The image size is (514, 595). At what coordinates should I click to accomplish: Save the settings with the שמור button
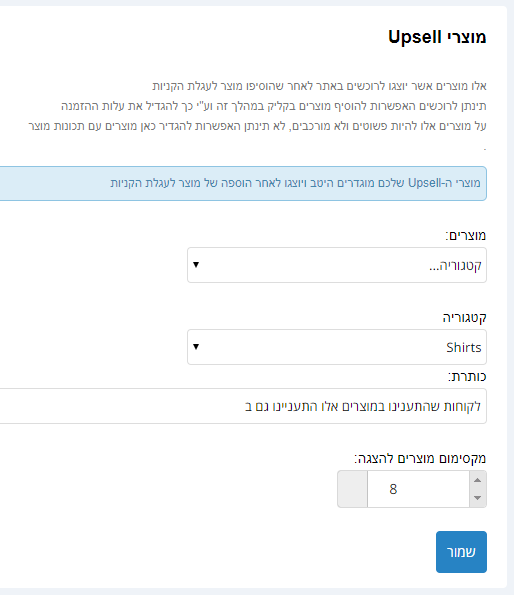coord(461,552)
